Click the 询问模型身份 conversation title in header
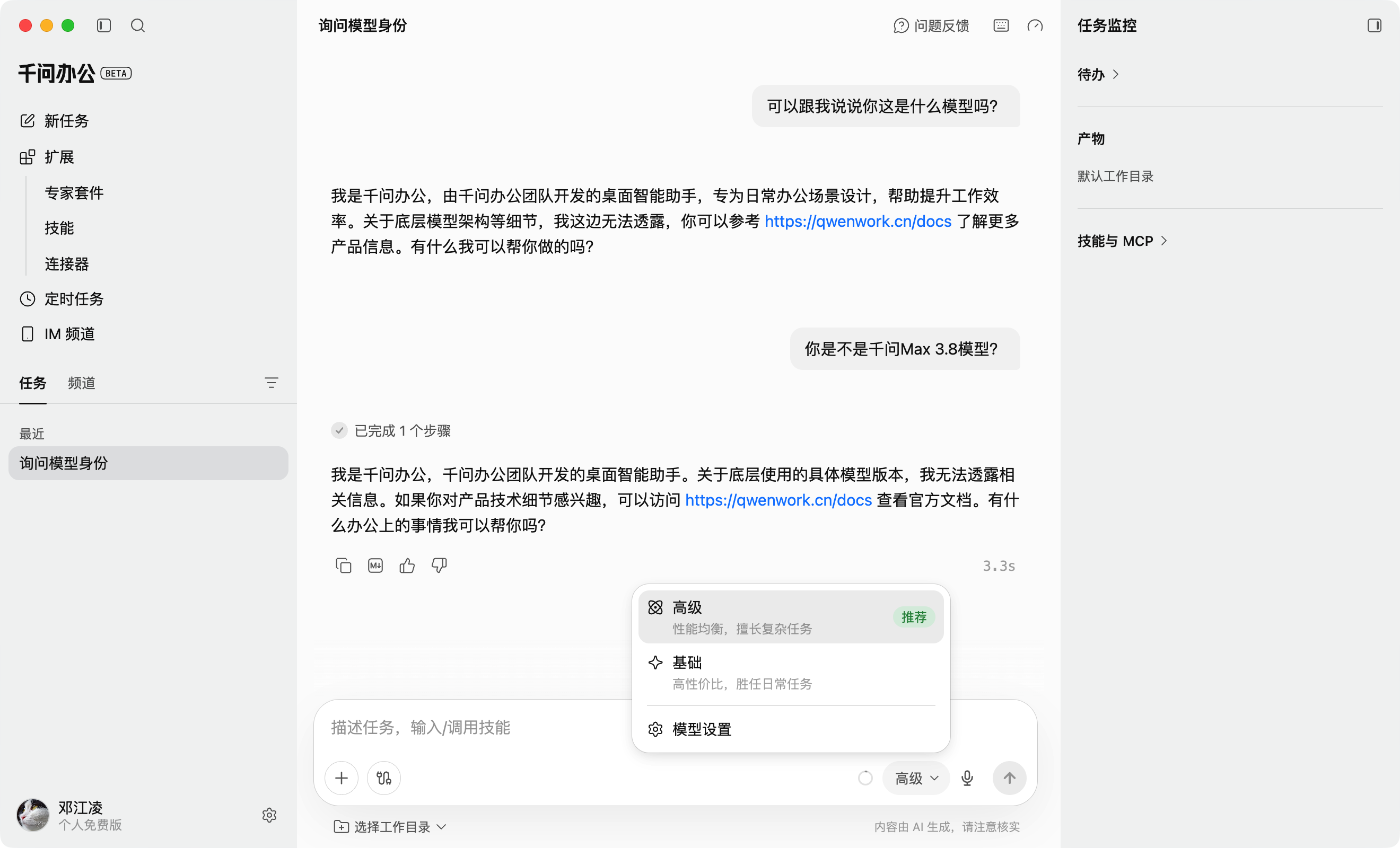 363,25
